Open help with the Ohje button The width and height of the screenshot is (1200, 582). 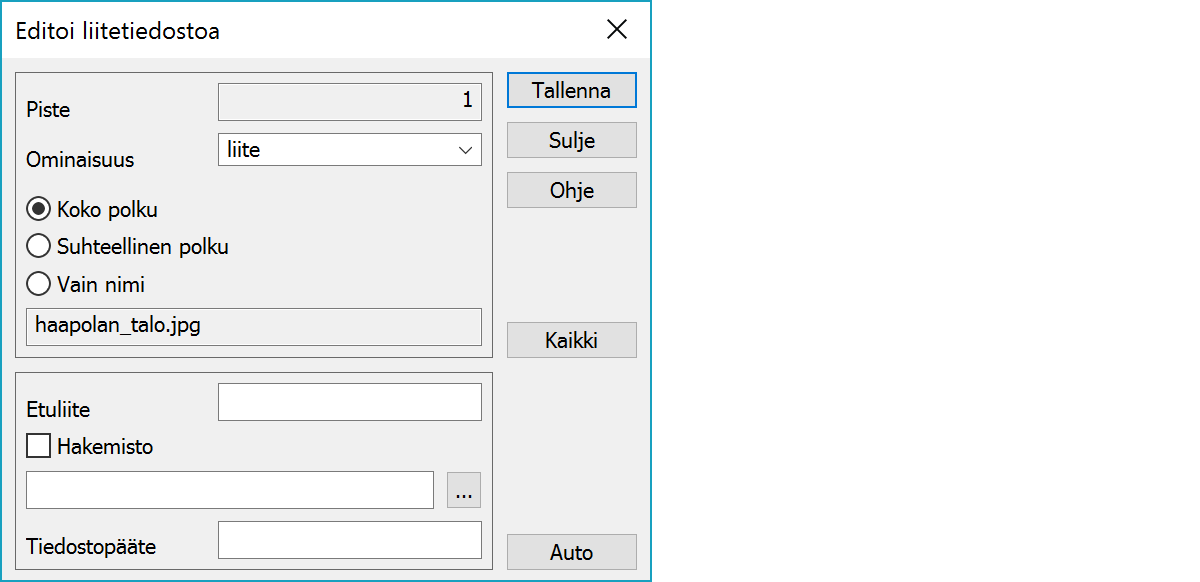coord(571,190)
